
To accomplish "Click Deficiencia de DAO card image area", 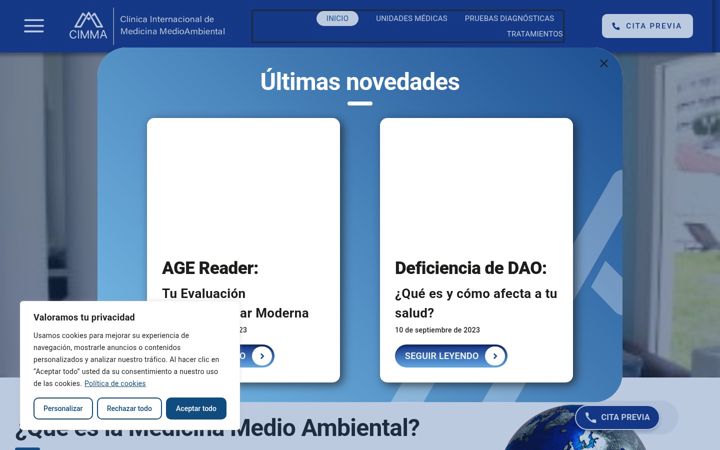I will tap(476, 184).
